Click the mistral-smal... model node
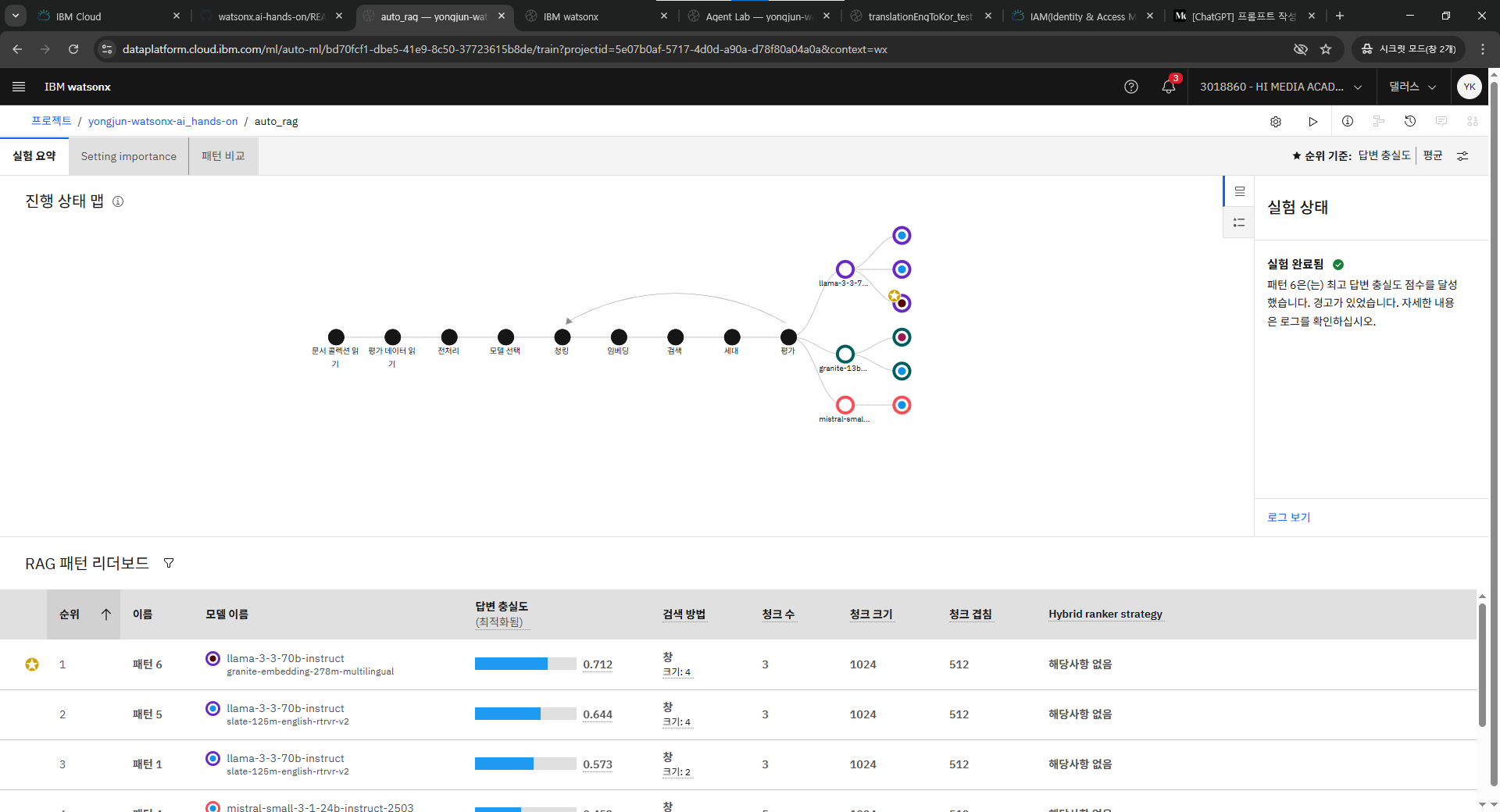 (x=845, y=404)
